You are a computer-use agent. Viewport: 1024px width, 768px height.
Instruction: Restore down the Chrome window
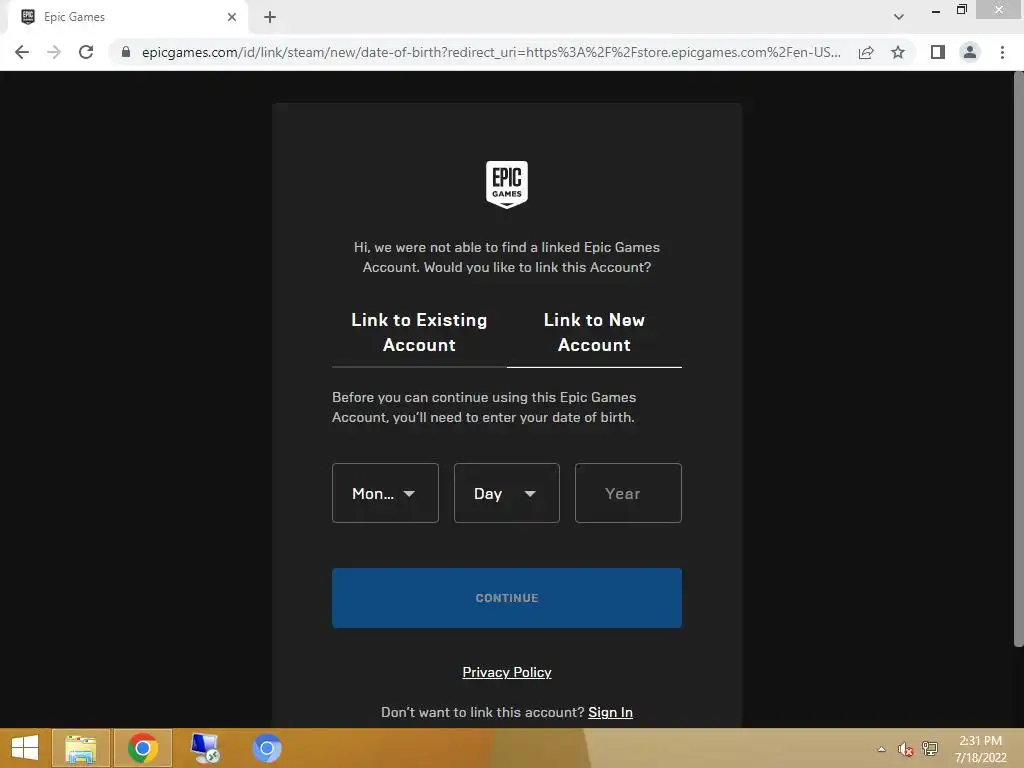pos(962,10)
